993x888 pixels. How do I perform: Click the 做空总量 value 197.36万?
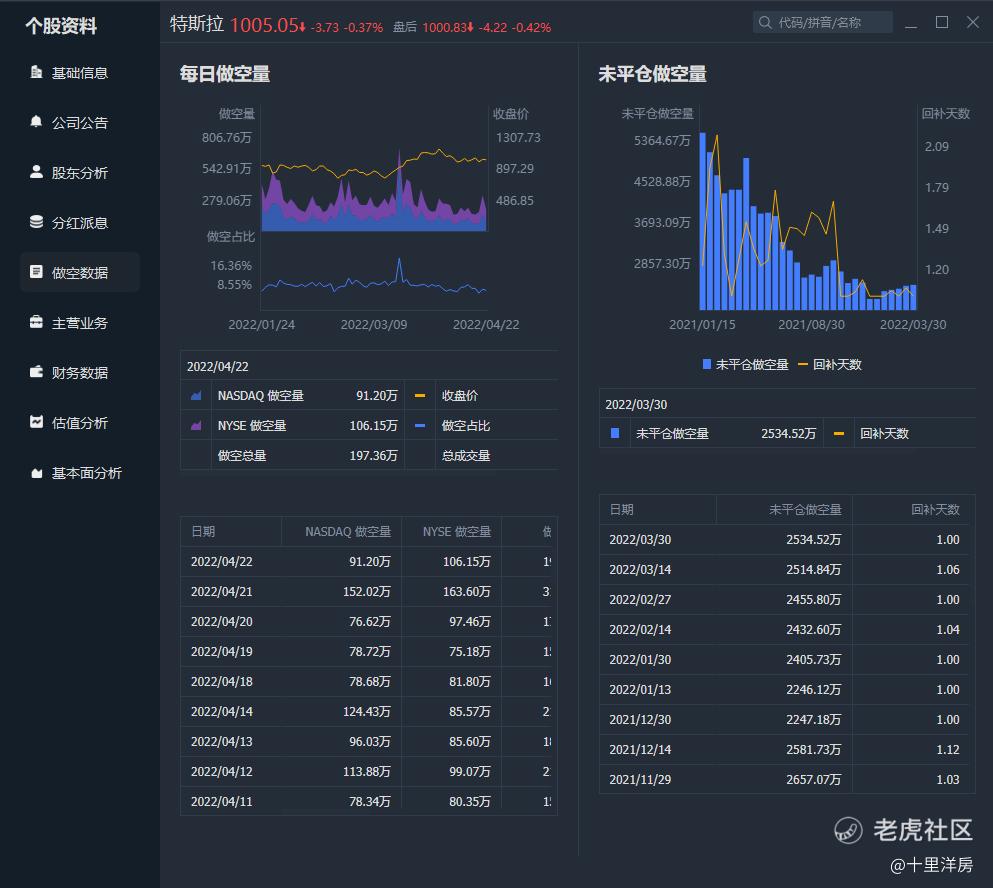374,456
